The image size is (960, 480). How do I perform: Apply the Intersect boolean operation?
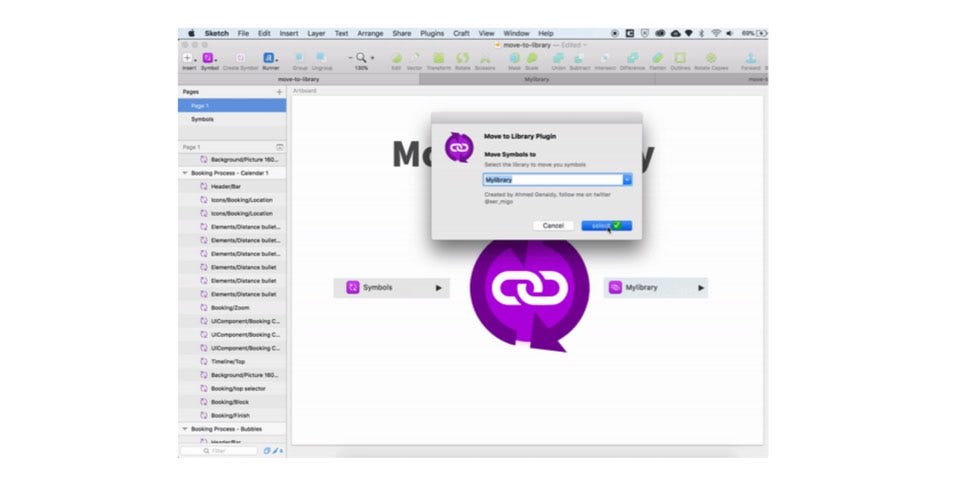606,58
